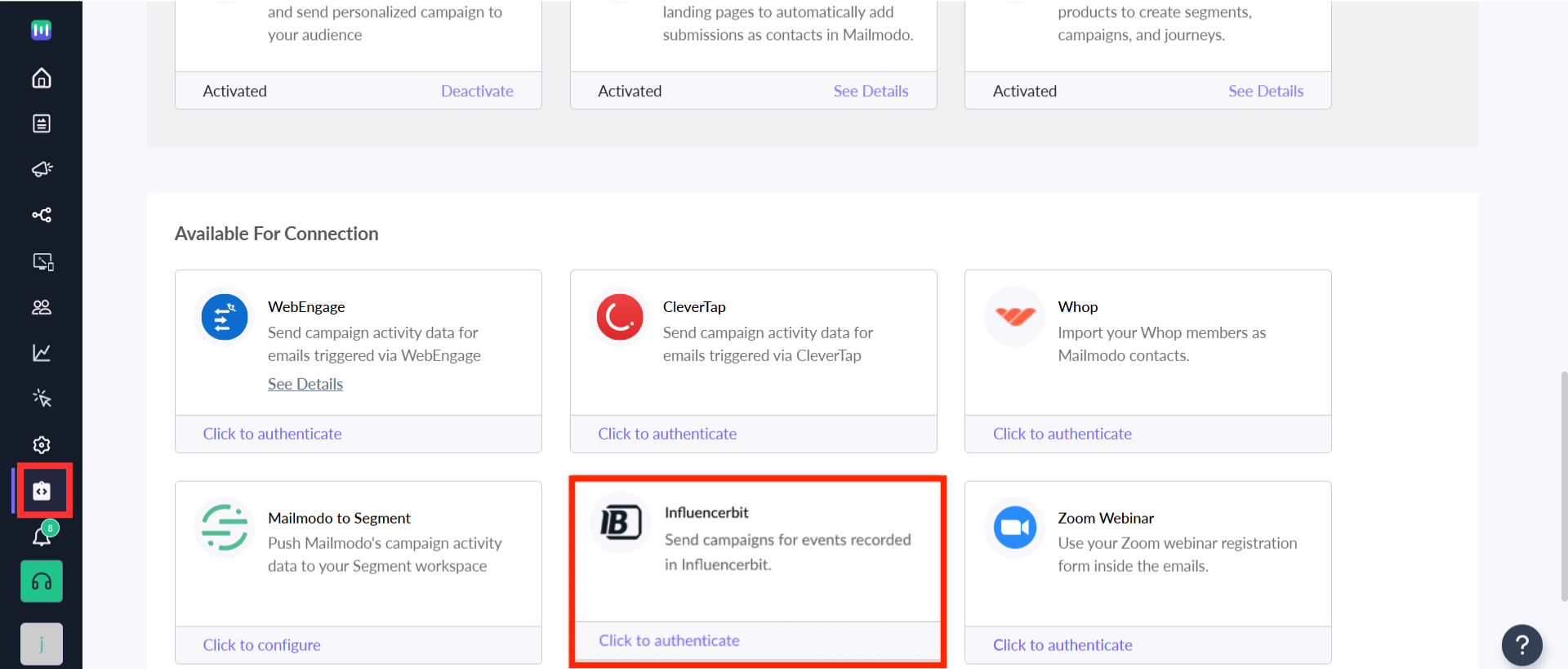Select the Zoom Webinar card title
Viewport: 1568px width, 669px height.
(x=1106, y=518)
